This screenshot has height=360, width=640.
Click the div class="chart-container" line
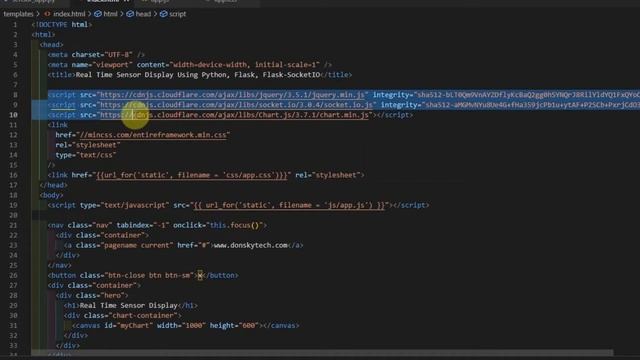[122, 316]
